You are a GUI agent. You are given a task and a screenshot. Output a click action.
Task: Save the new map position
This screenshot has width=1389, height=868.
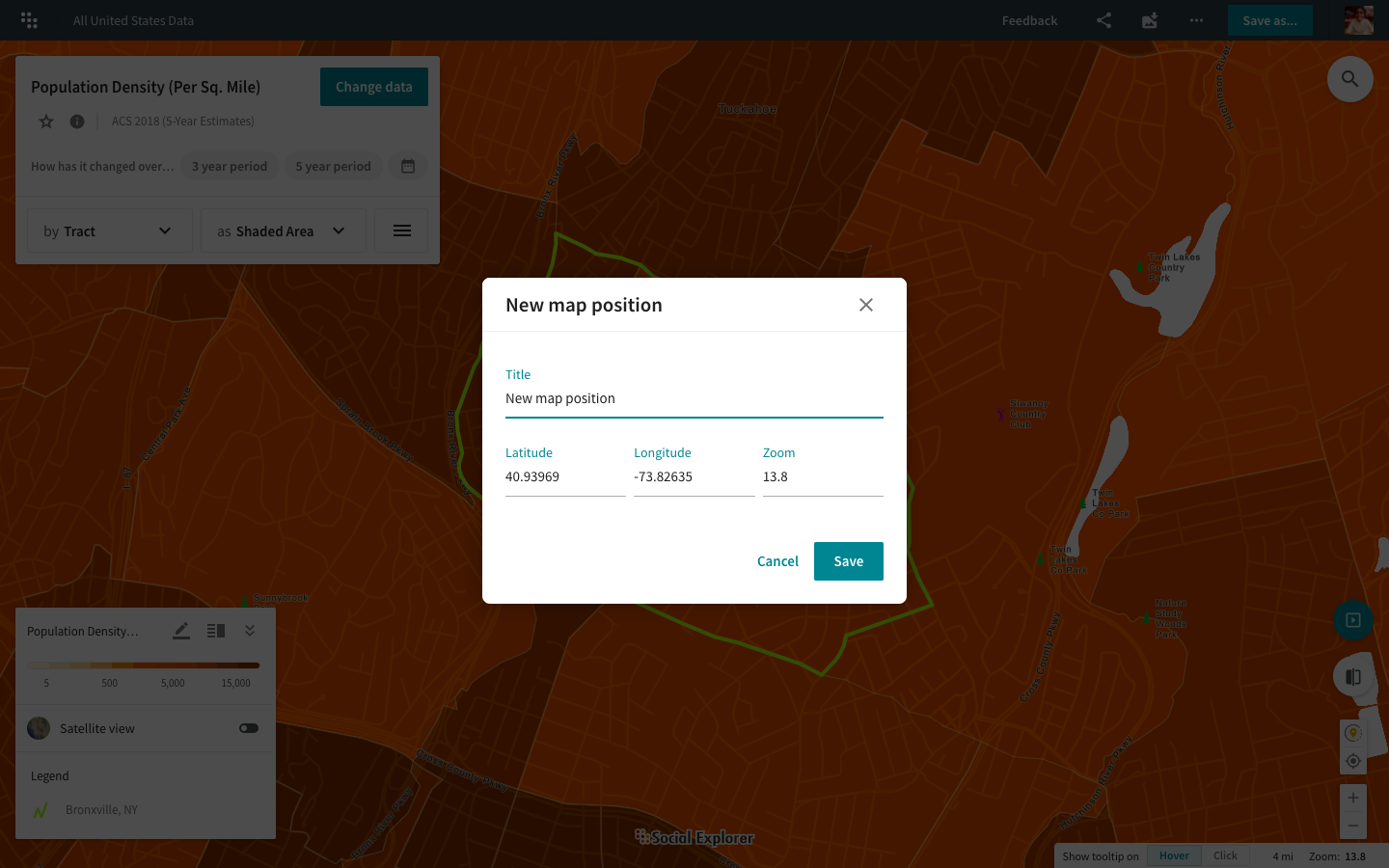[x=848, y=560]
